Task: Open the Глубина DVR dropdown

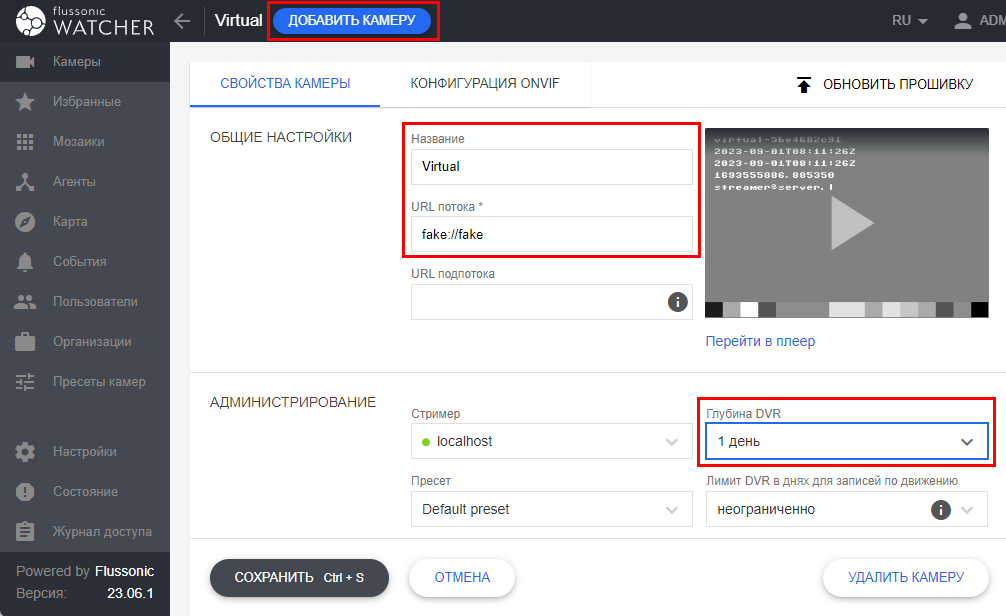Action: coord(846,440)
